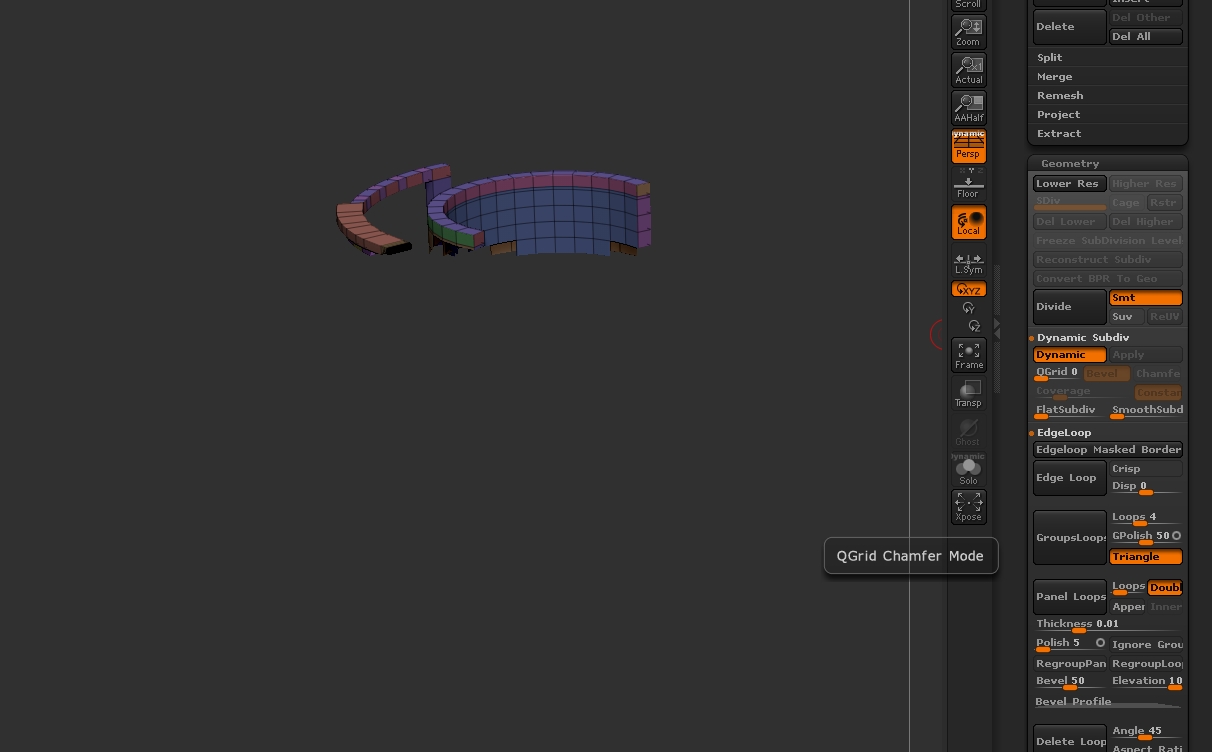The width and height of the screenshot is (1212, 752).
Task: Toggle Local transformations button
Action: coord(968,223)
